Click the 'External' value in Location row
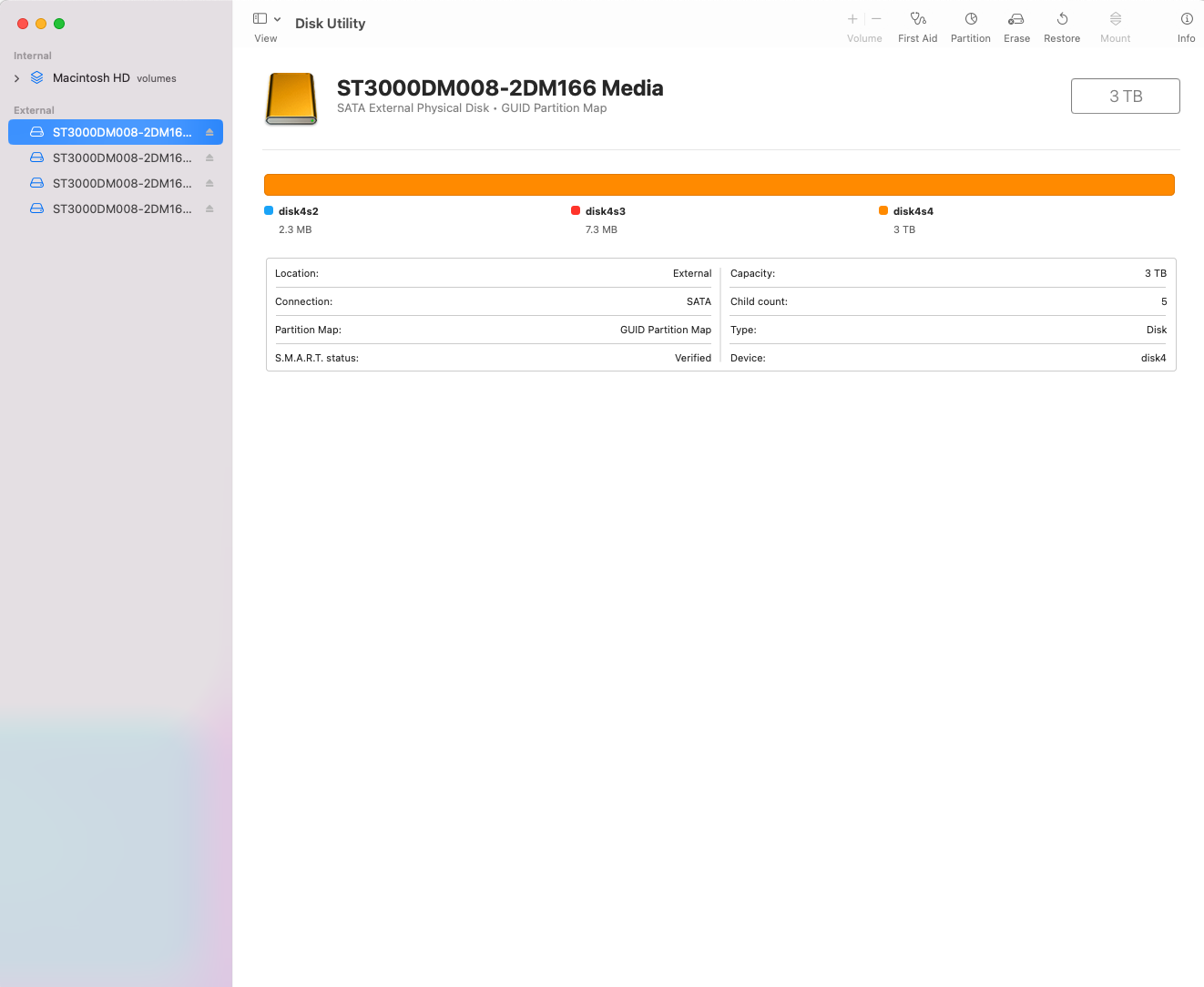The width and height of the screenshot is (1204, 987). tap(692, 273)
